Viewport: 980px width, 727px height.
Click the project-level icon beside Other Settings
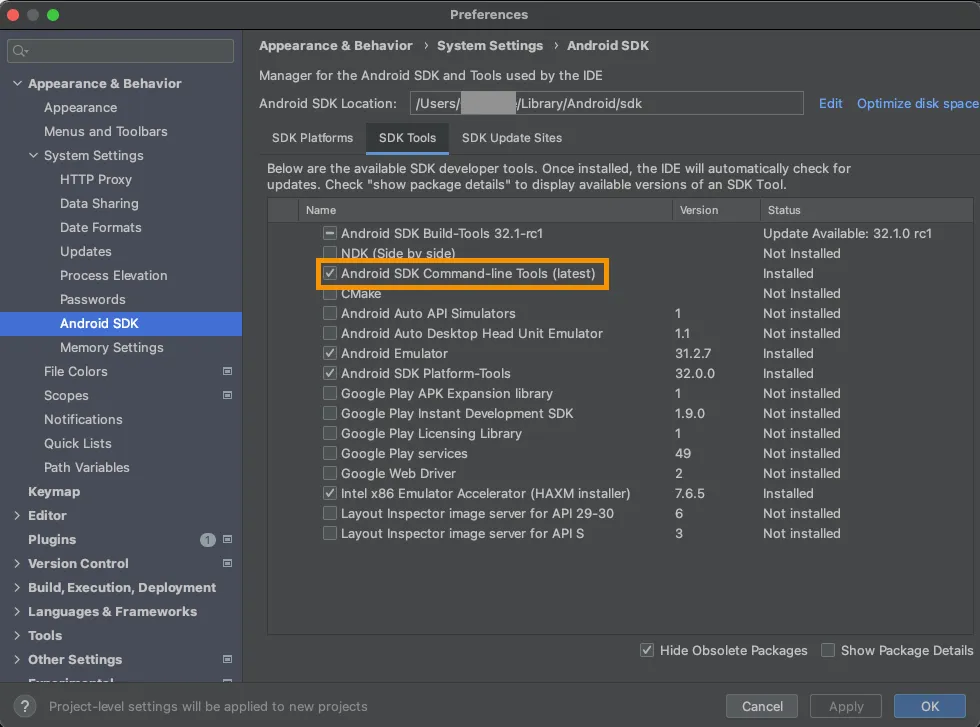(228, 659)
